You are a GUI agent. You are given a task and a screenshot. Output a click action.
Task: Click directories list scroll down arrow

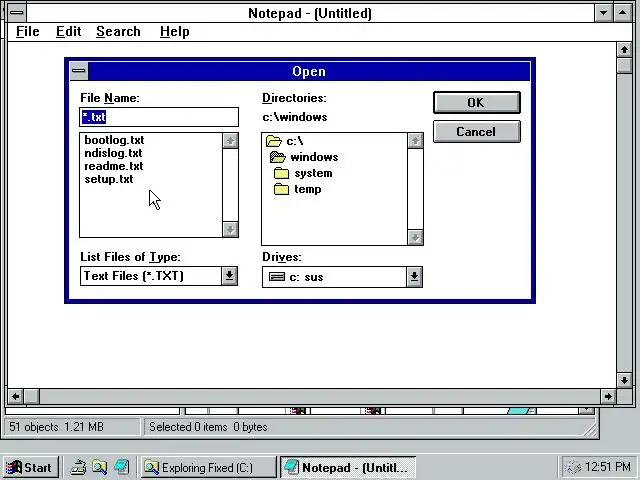(x=415, y=237)
